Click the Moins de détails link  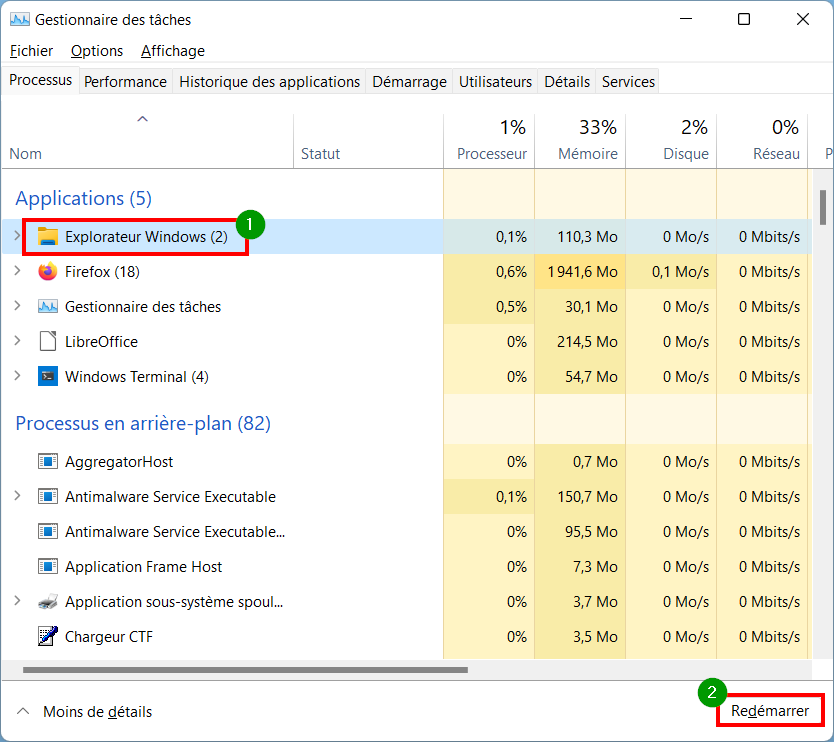pyautogui.click(x=97, y=712)
